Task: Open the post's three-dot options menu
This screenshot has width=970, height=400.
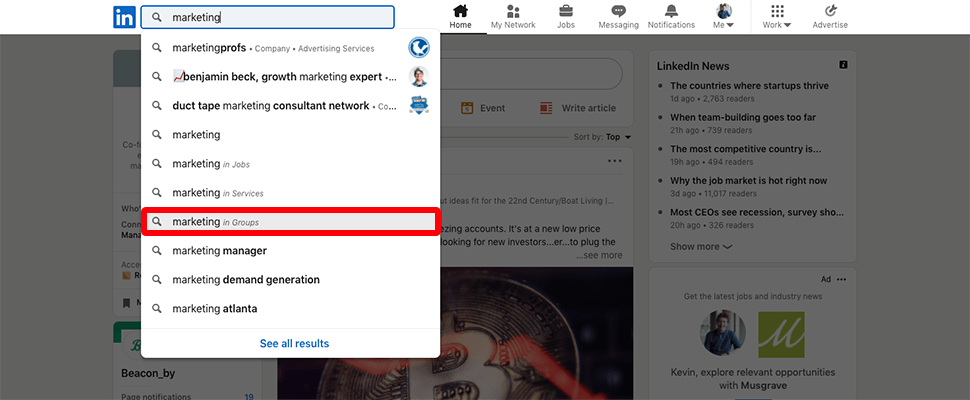Action: click(614, 161)
